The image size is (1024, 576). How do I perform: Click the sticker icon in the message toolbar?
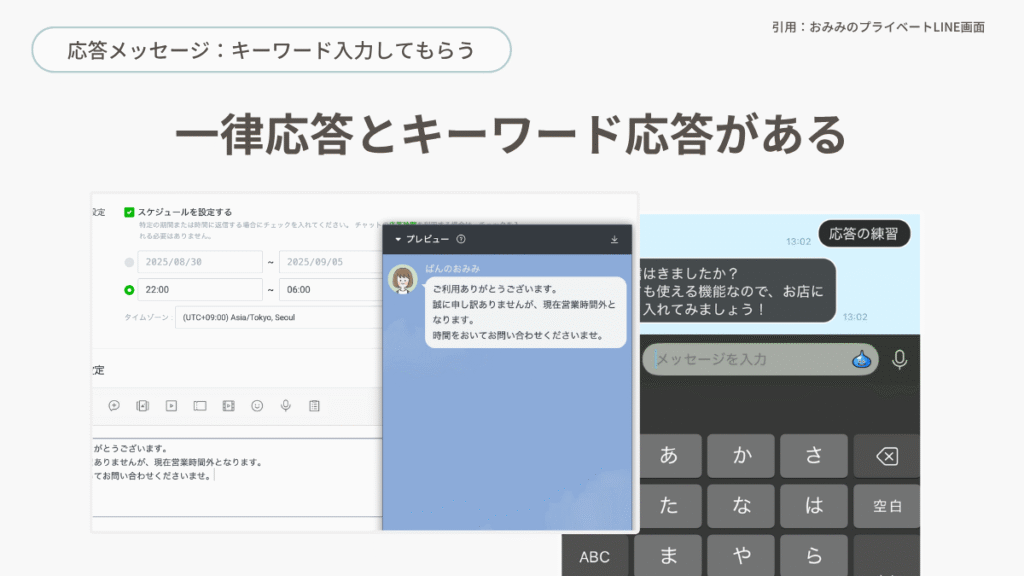pyautogui.click(x=114, y=405)
